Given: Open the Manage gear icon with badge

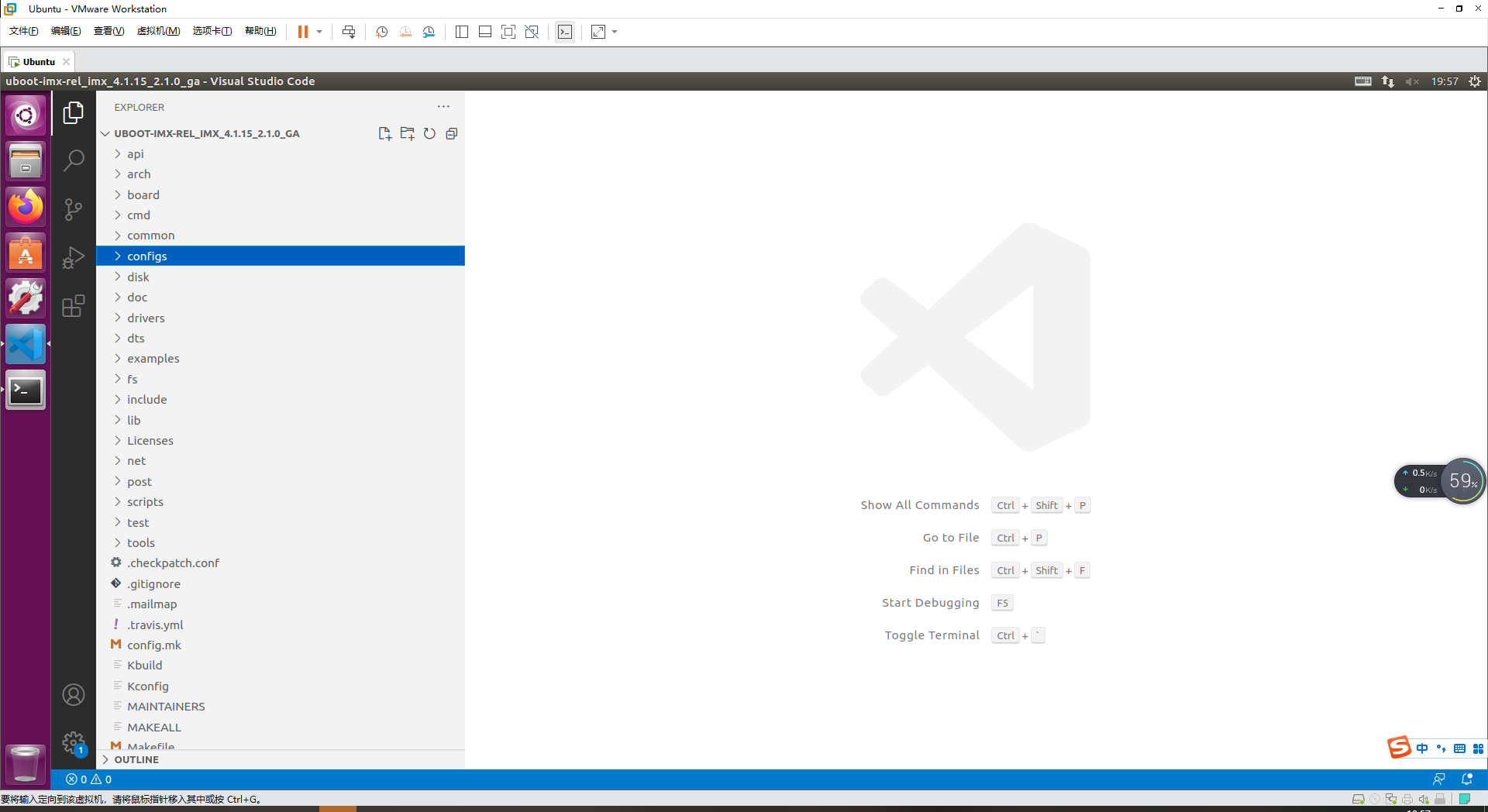Looking at the screenshot, I should pyautogui.click(x=74, y=743).
